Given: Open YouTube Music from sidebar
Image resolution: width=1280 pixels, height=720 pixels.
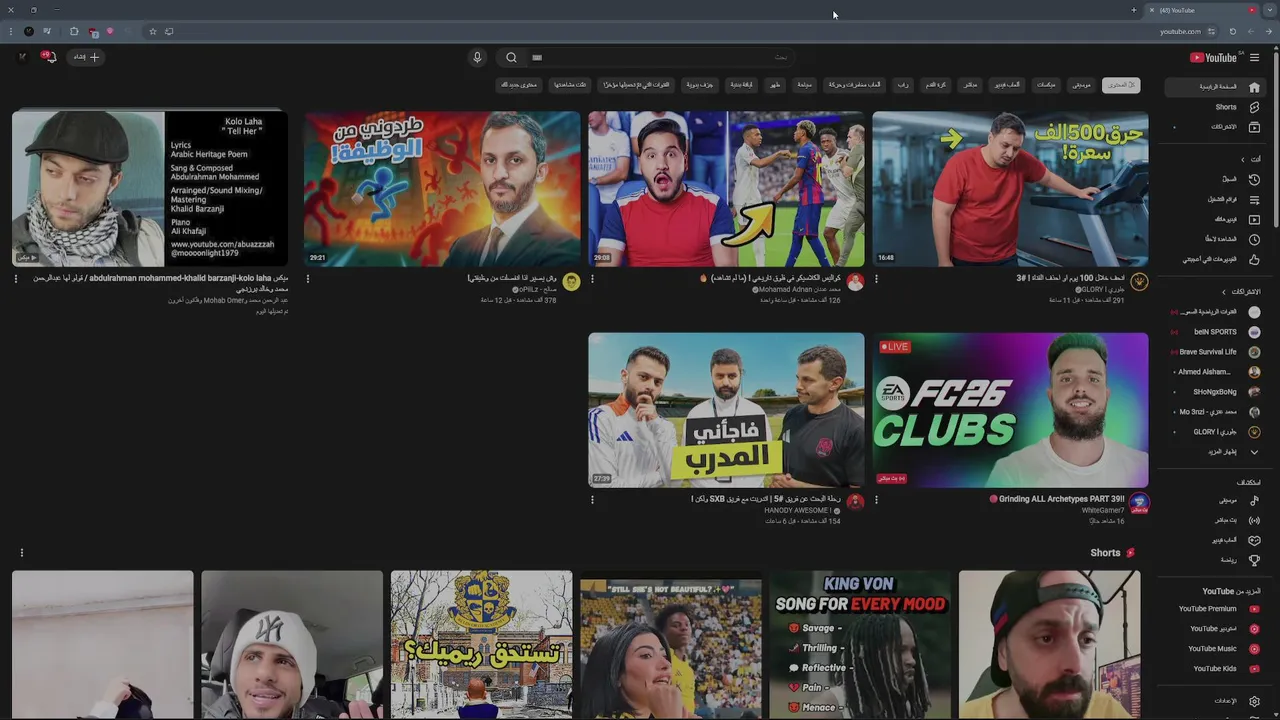Looking at the screenshot, I should pos(1217,649).
